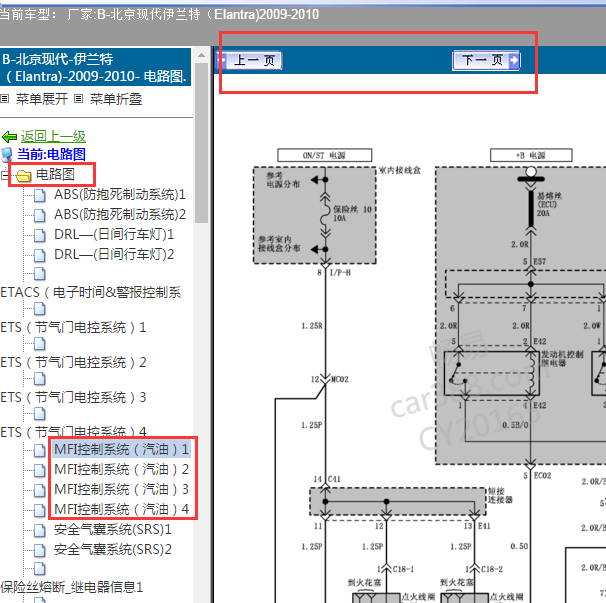Viewport: 606px width, 603px height.
Task: Click the 菜单折叠 list icon
Action: [x=78, y=99]
